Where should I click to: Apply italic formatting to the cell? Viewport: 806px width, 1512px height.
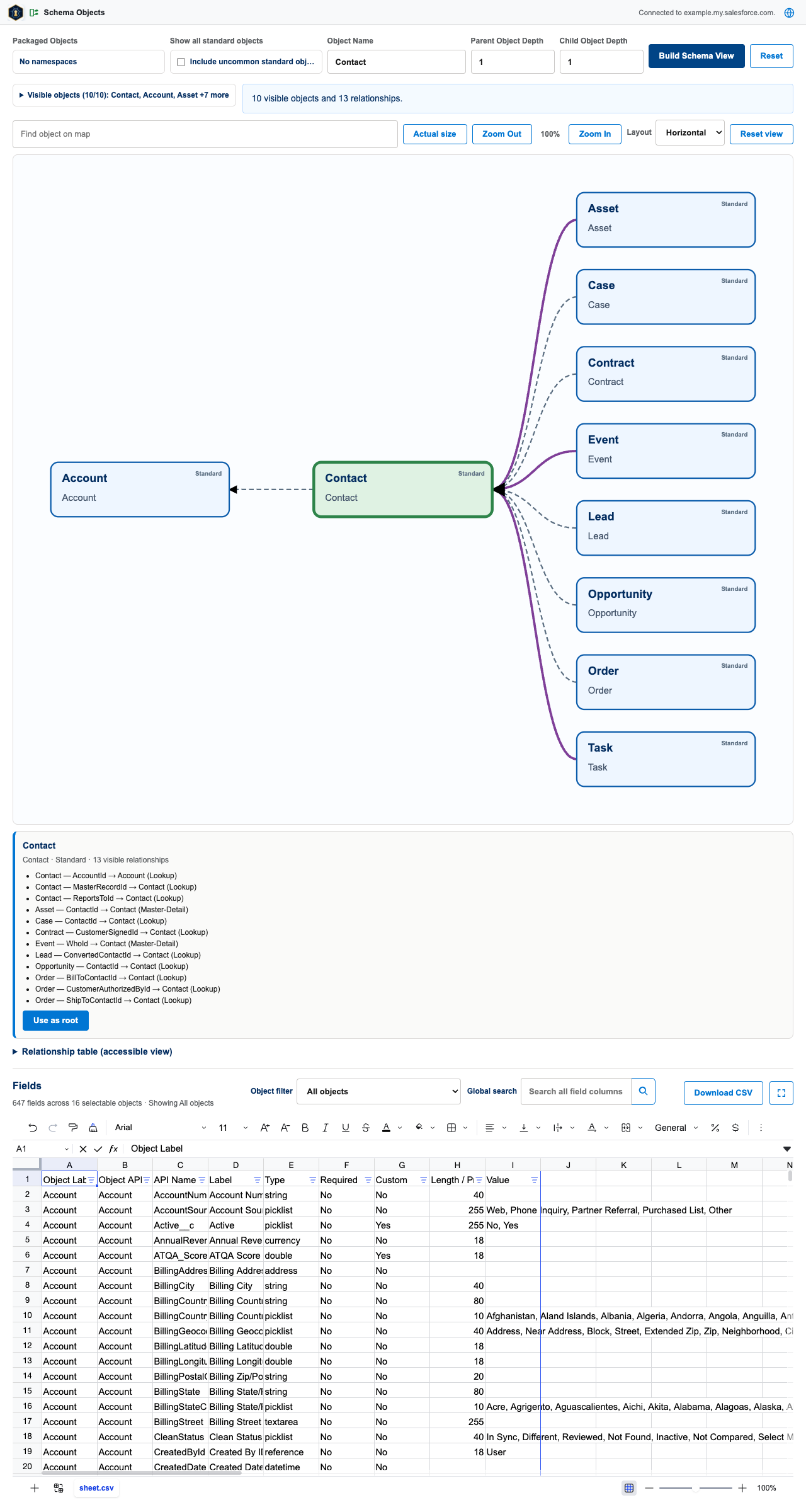click(326, 1128)
